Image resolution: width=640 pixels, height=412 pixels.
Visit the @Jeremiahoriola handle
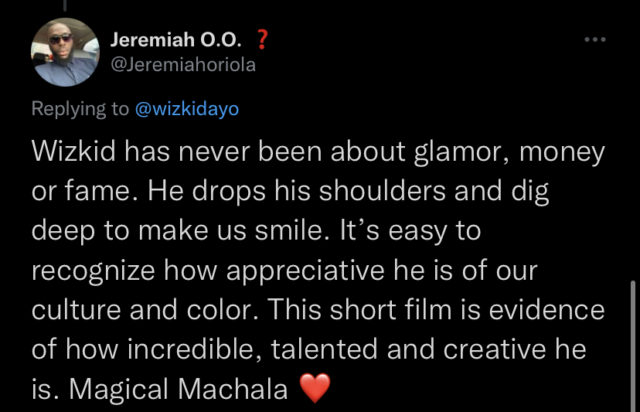click(183, 65)
